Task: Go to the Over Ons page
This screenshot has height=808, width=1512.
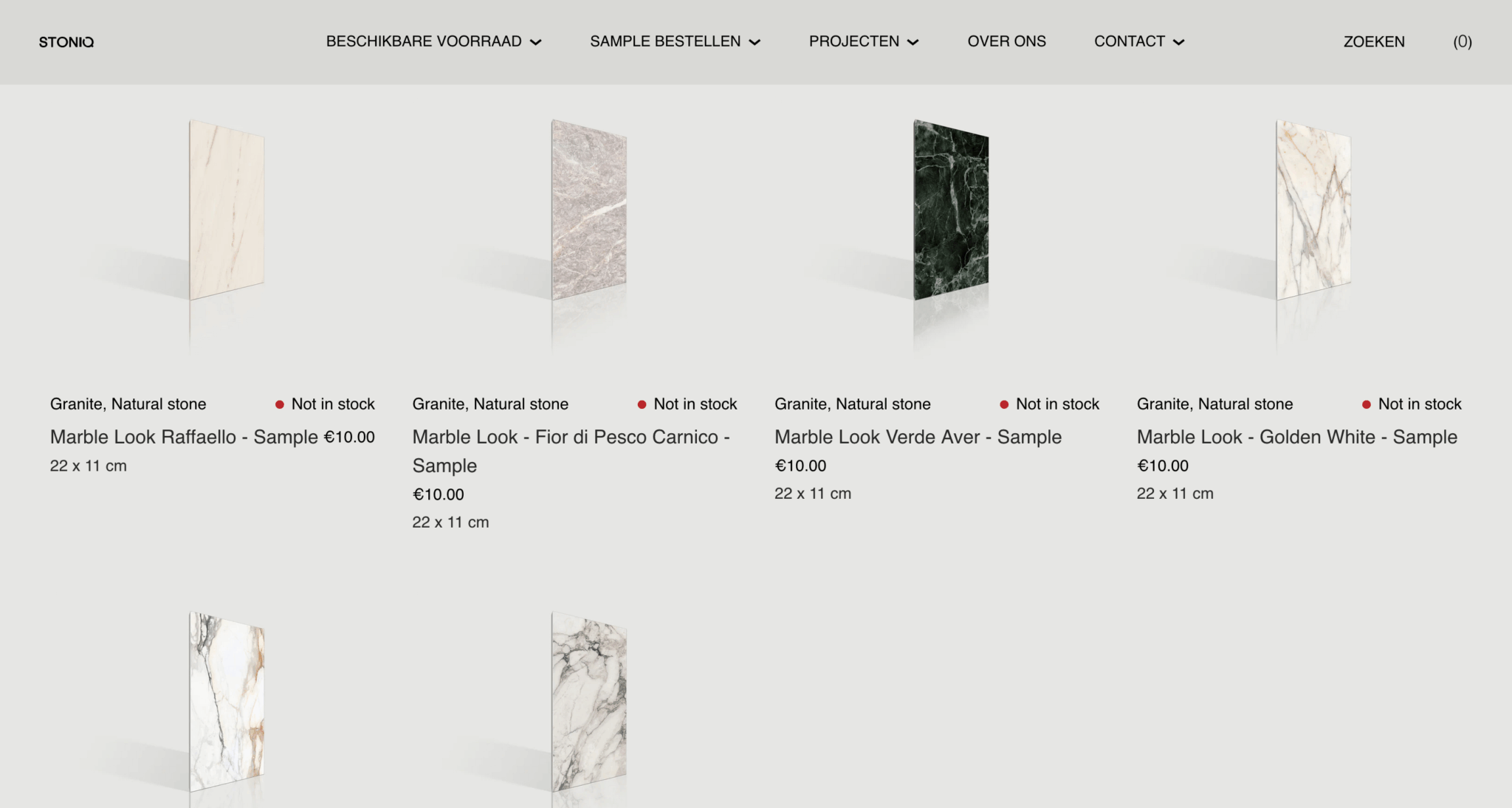Action: pyautogui.click(x=1006, y=41)
